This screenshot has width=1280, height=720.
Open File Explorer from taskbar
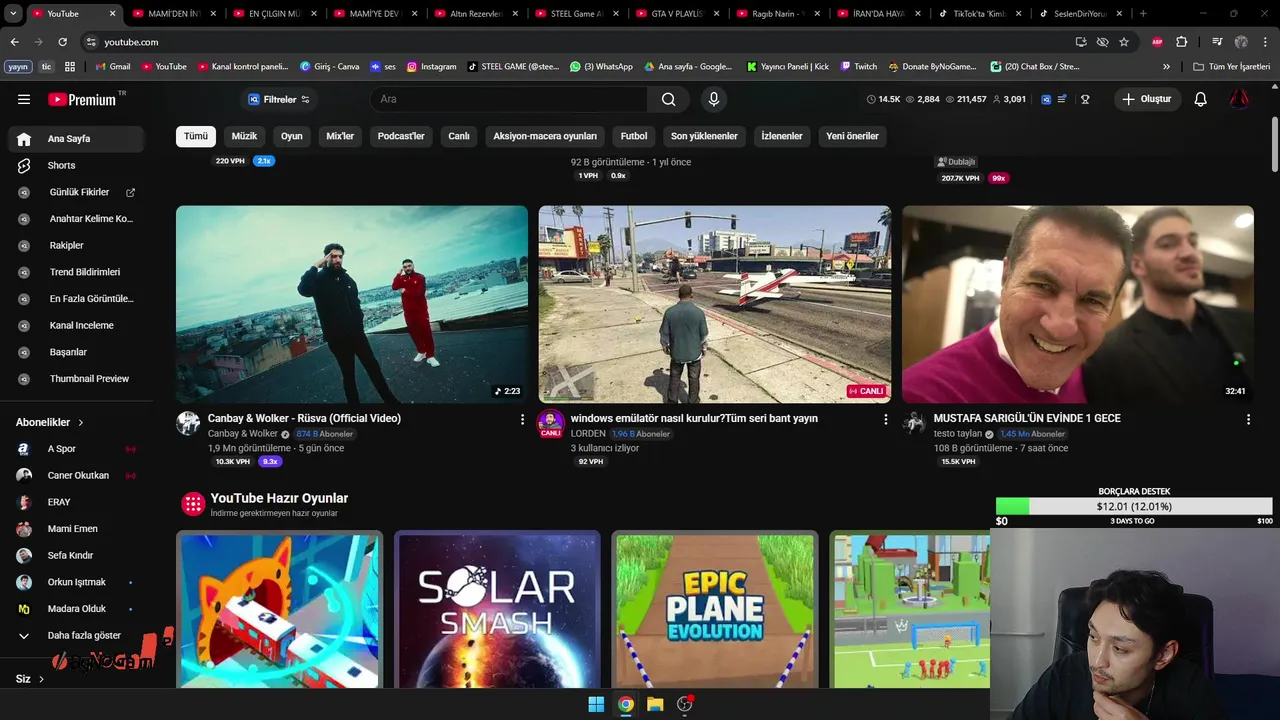[x=655, y=704]
